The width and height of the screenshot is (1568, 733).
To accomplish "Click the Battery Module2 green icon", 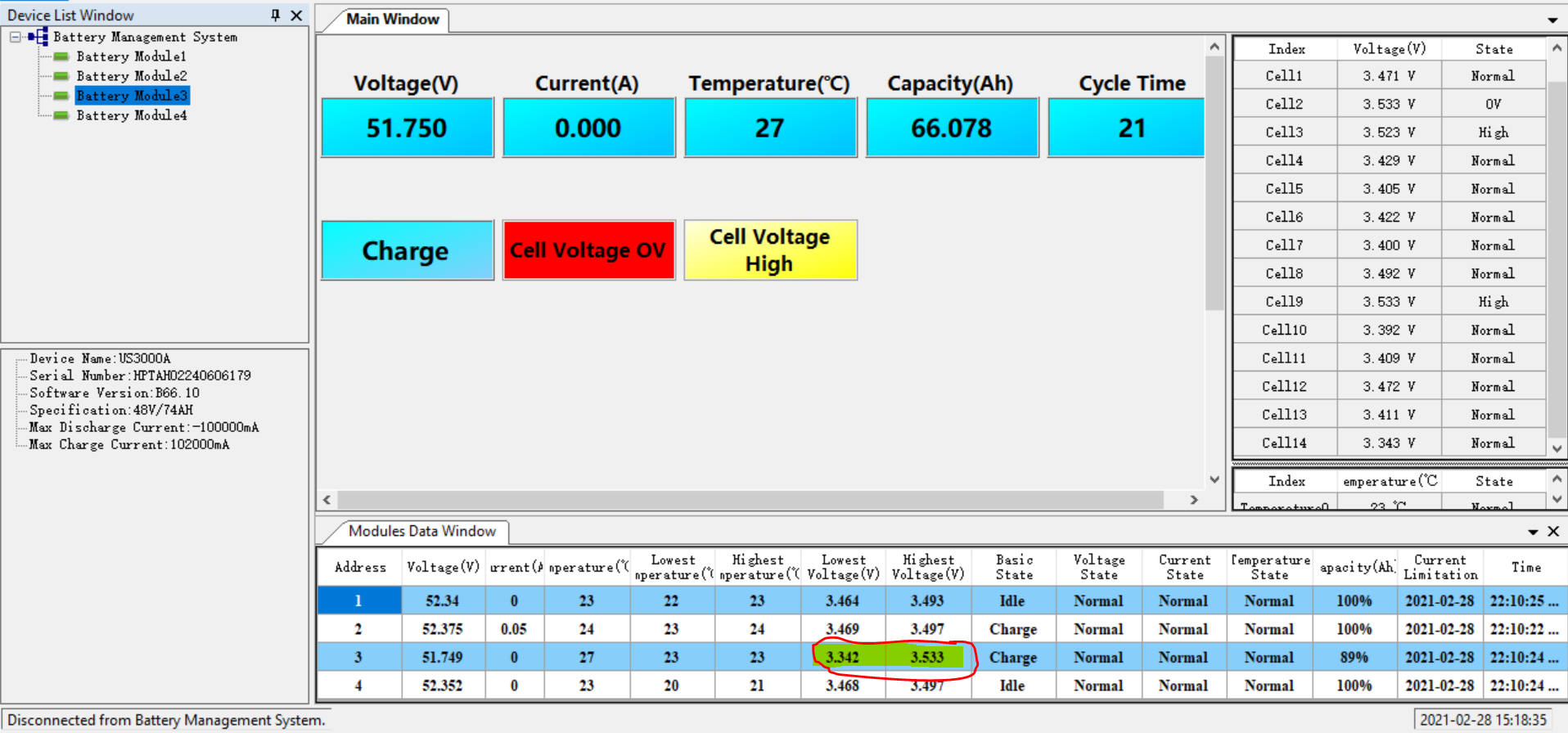I will tap(61, 76).
